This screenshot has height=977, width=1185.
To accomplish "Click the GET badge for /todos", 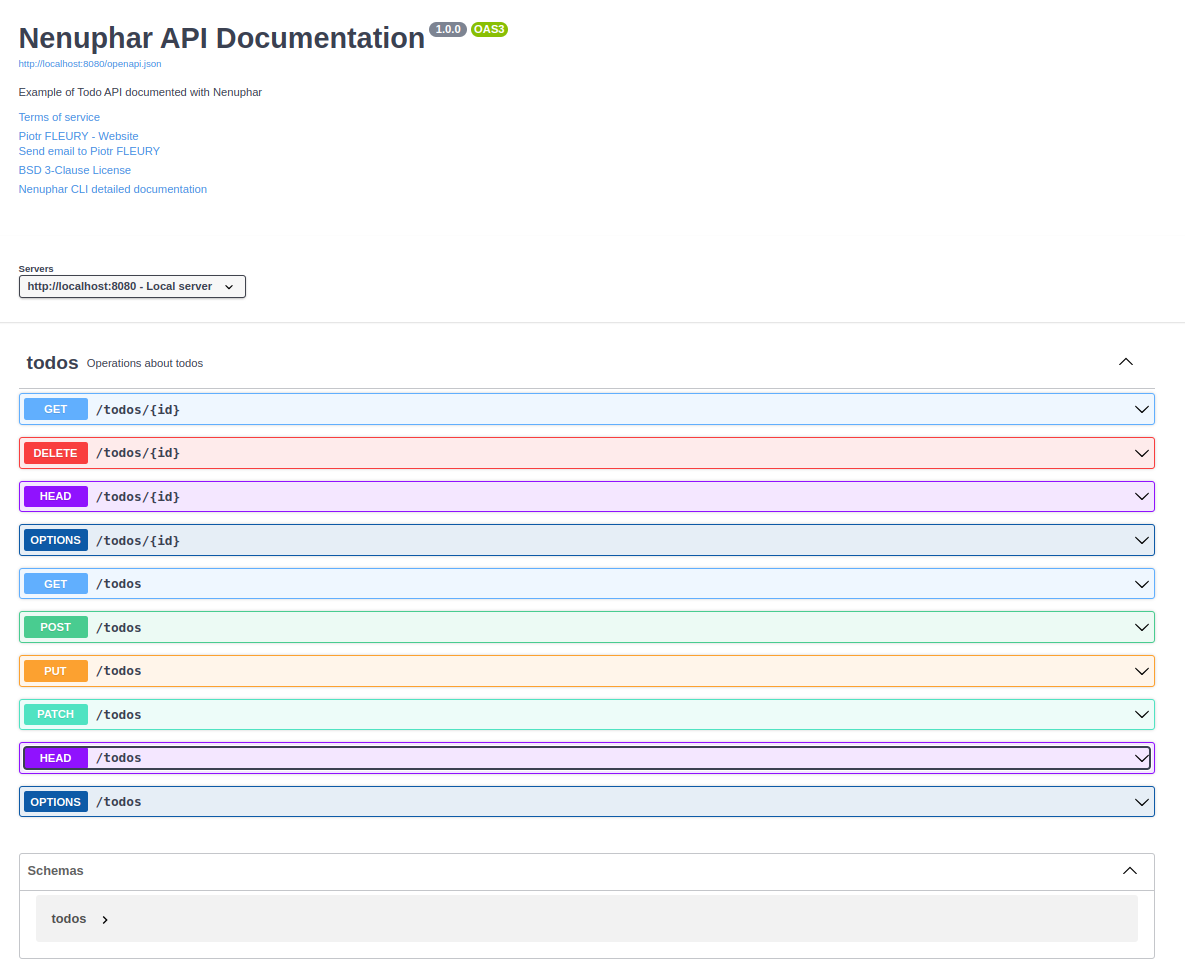I will tap(56, 583).
